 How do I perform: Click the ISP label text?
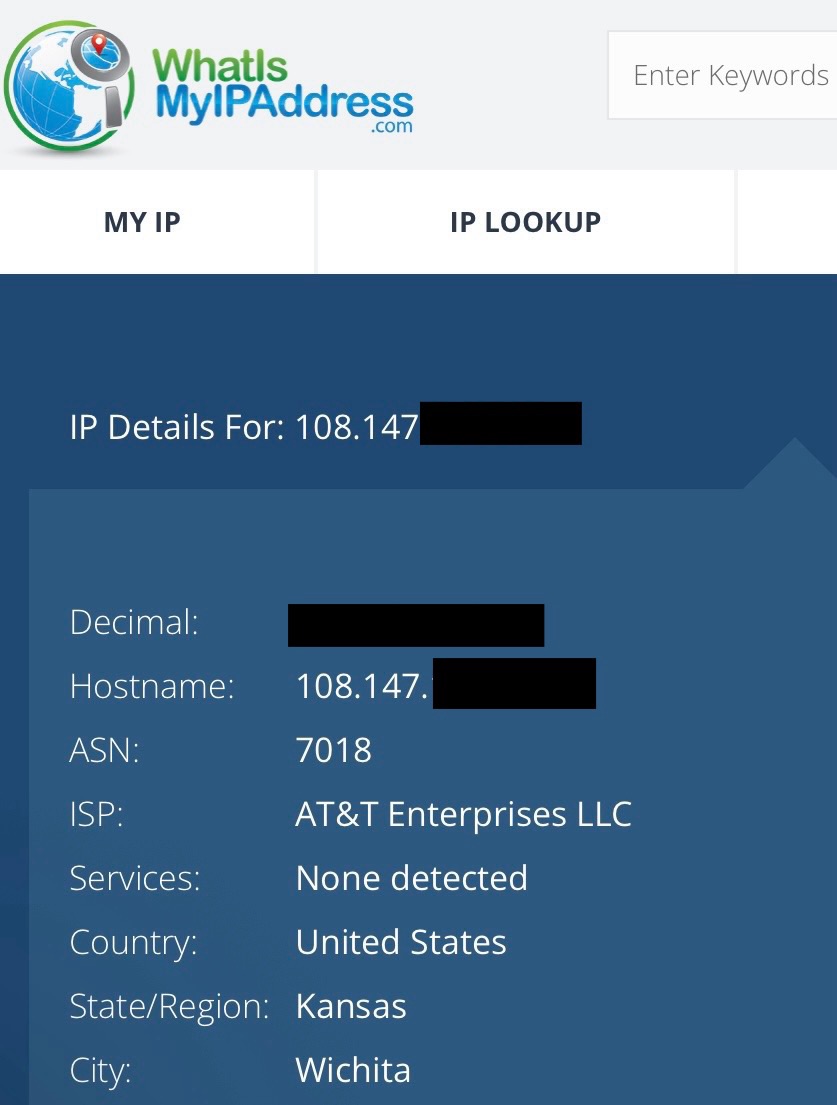point(95,814)
